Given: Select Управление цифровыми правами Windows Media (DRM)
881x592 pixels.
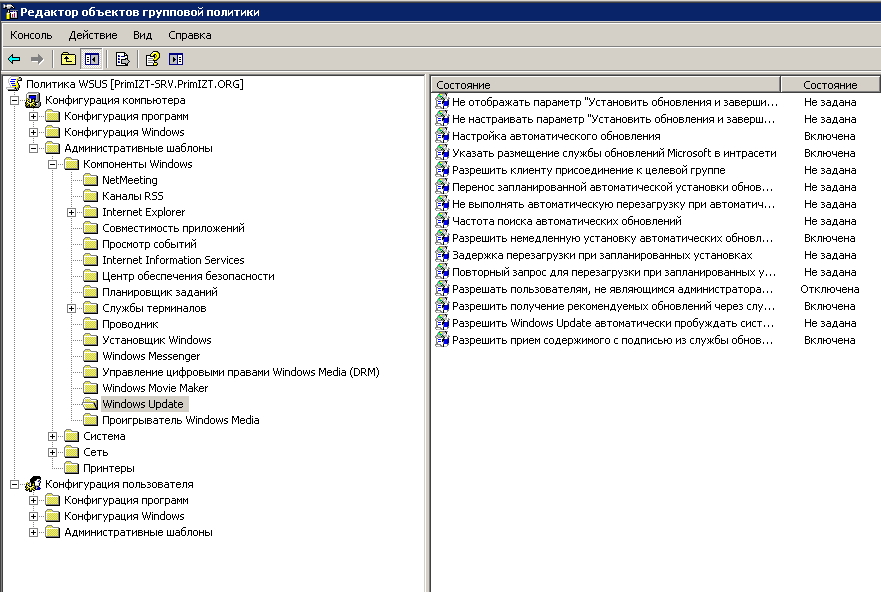Looking at the screenshot, I should pos(240,372).
